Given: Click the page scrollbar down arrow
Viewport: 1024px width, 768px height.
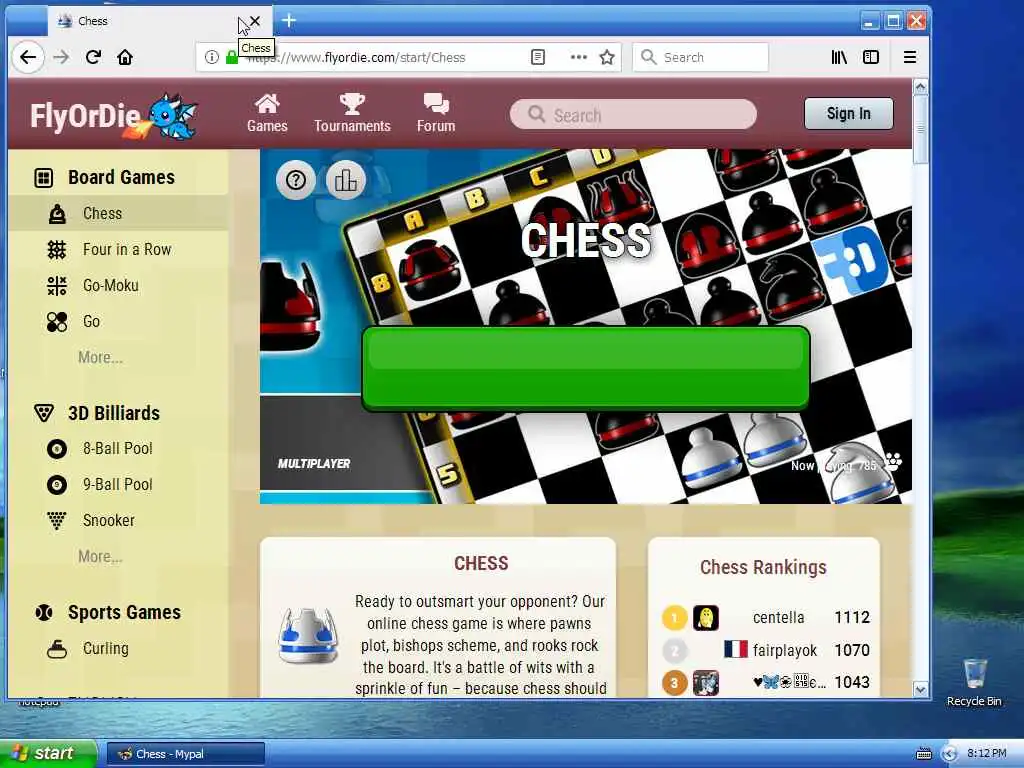Looking at the screenshot, I should pos(920,690).
